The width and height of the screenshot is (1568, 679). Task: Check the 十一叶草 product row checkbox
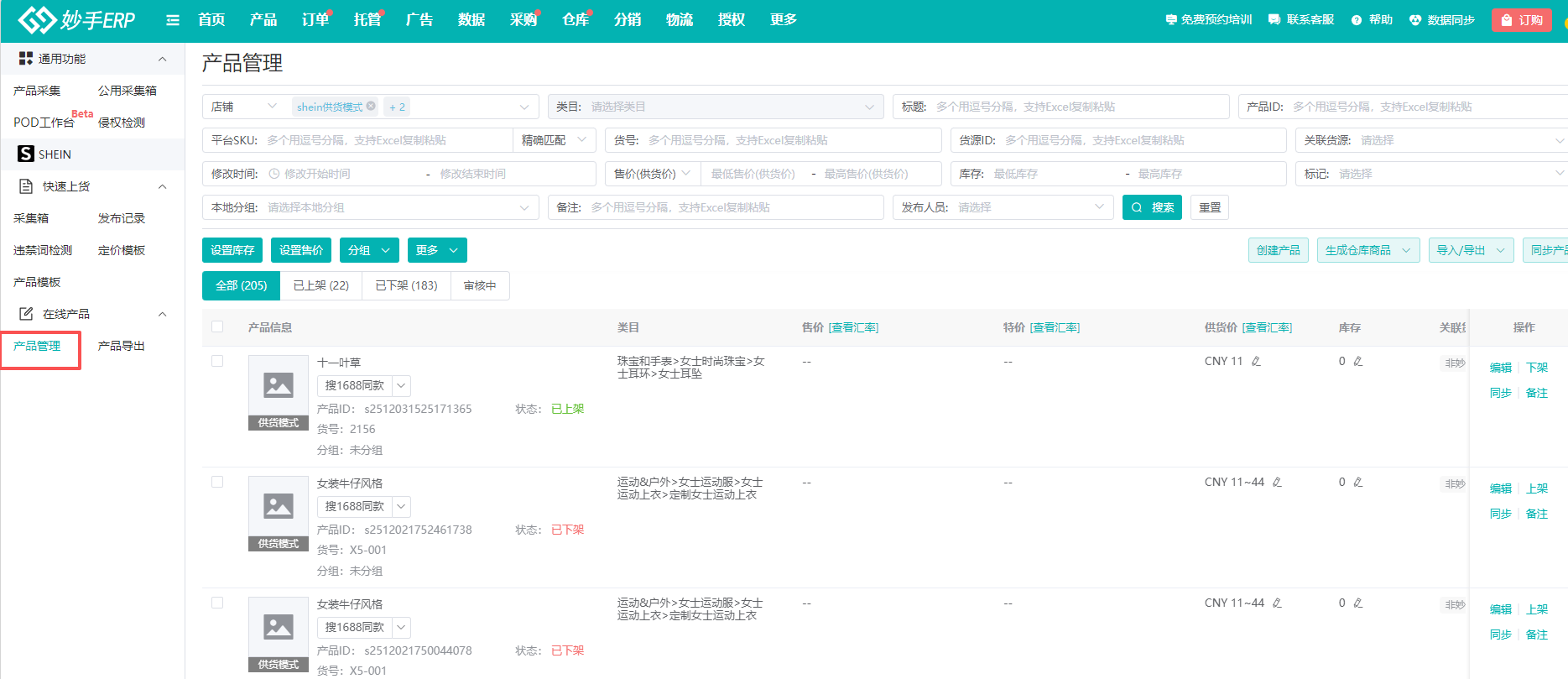217,362
